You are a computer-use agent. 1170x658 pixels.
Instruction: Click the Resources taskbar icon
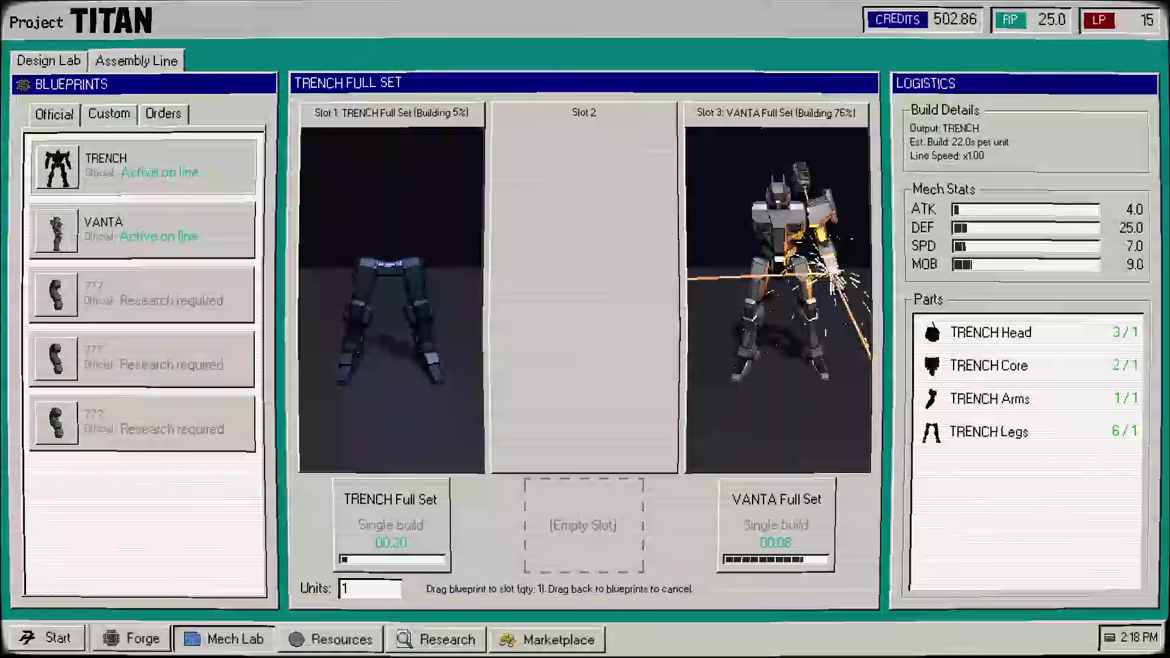[x=296, y=639]
